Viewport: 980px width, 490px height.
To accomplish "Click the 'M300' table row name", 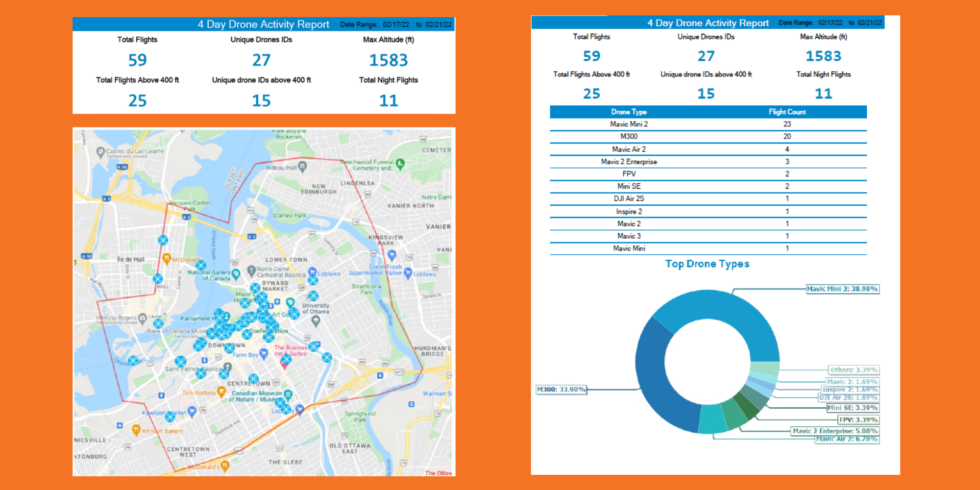I will [629, 137].
